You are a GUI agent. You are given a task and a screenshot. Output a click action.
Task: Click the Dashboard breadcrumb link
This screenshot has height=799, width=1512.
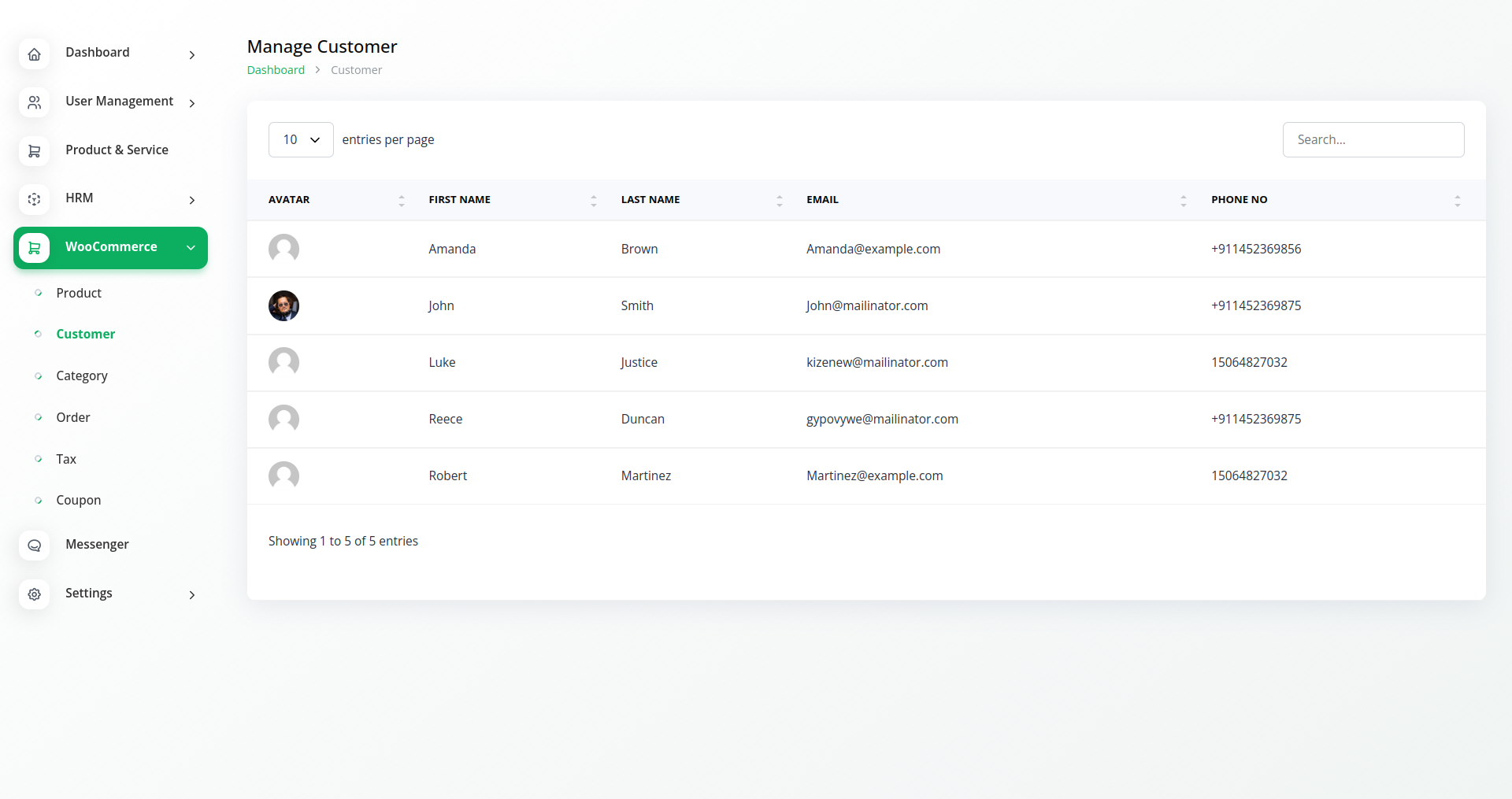(x=276, y=70)
